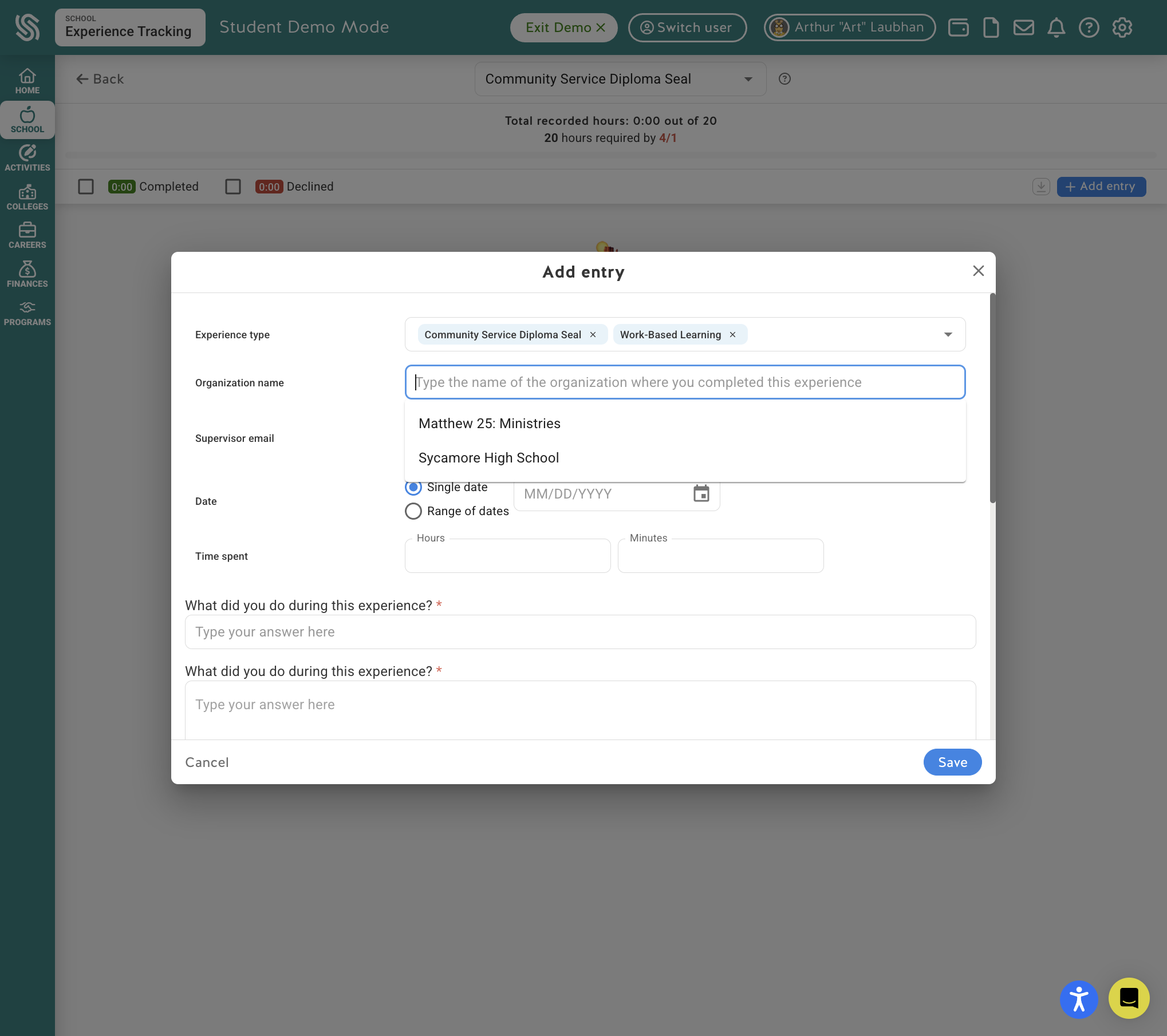Click the Add entry button
Screen dimensions: 1167x1036
1101,187
